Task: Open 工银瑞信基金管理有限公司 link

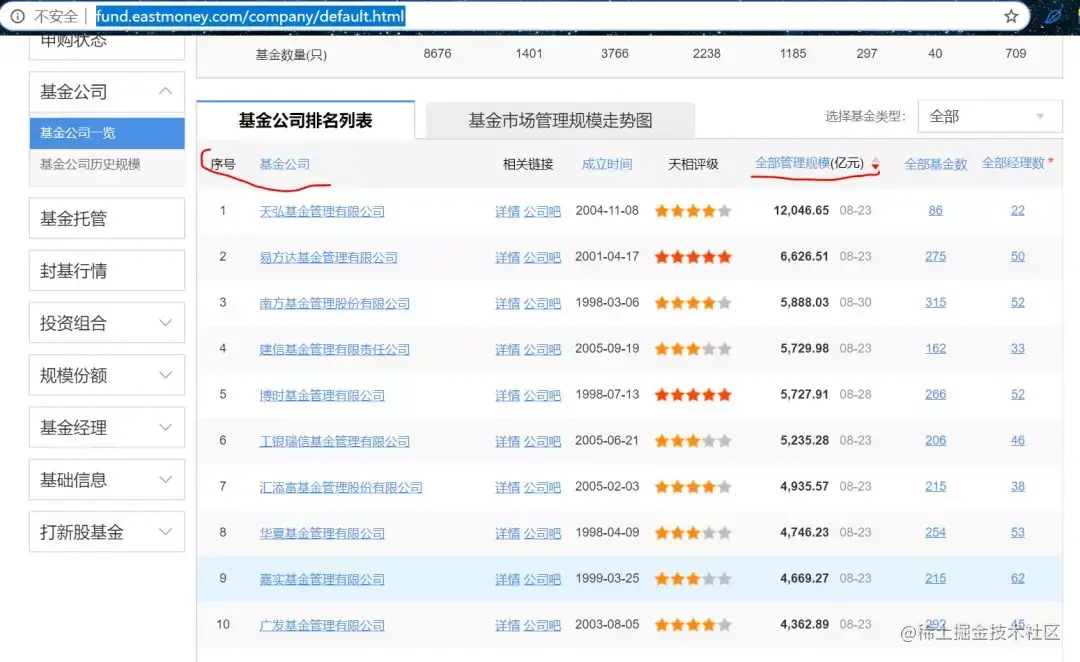Action: [334, 441]
